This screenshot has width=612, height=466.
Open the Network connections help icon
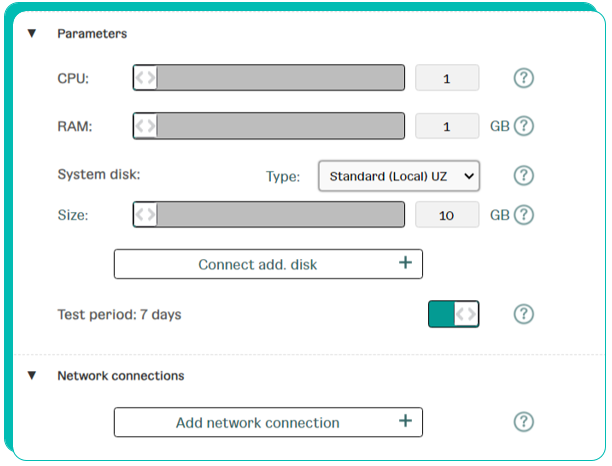(523, 422)
